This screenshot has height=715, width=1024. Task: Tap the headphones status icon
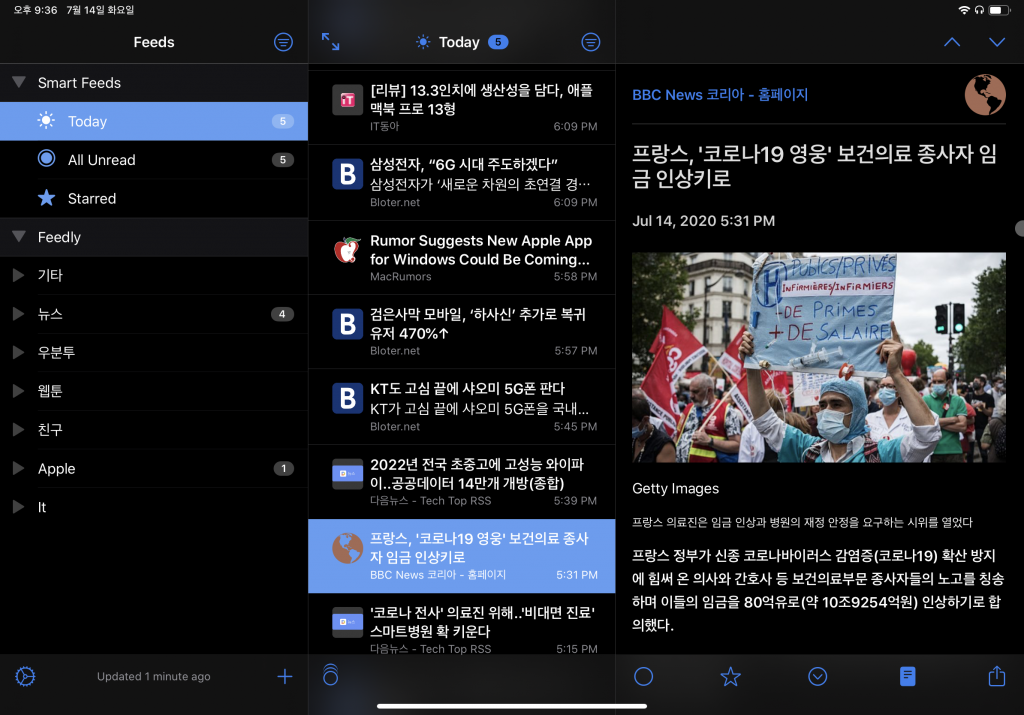[x=979, y=10]
